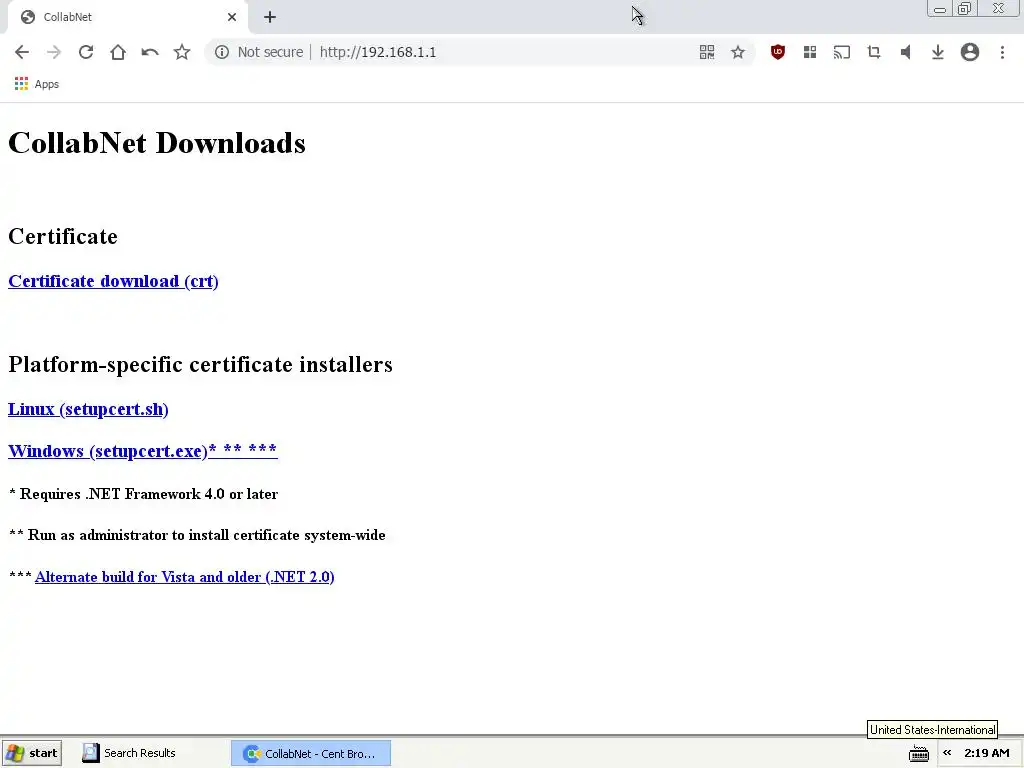Click the CollabNet Downloads heading

point(157,143)
